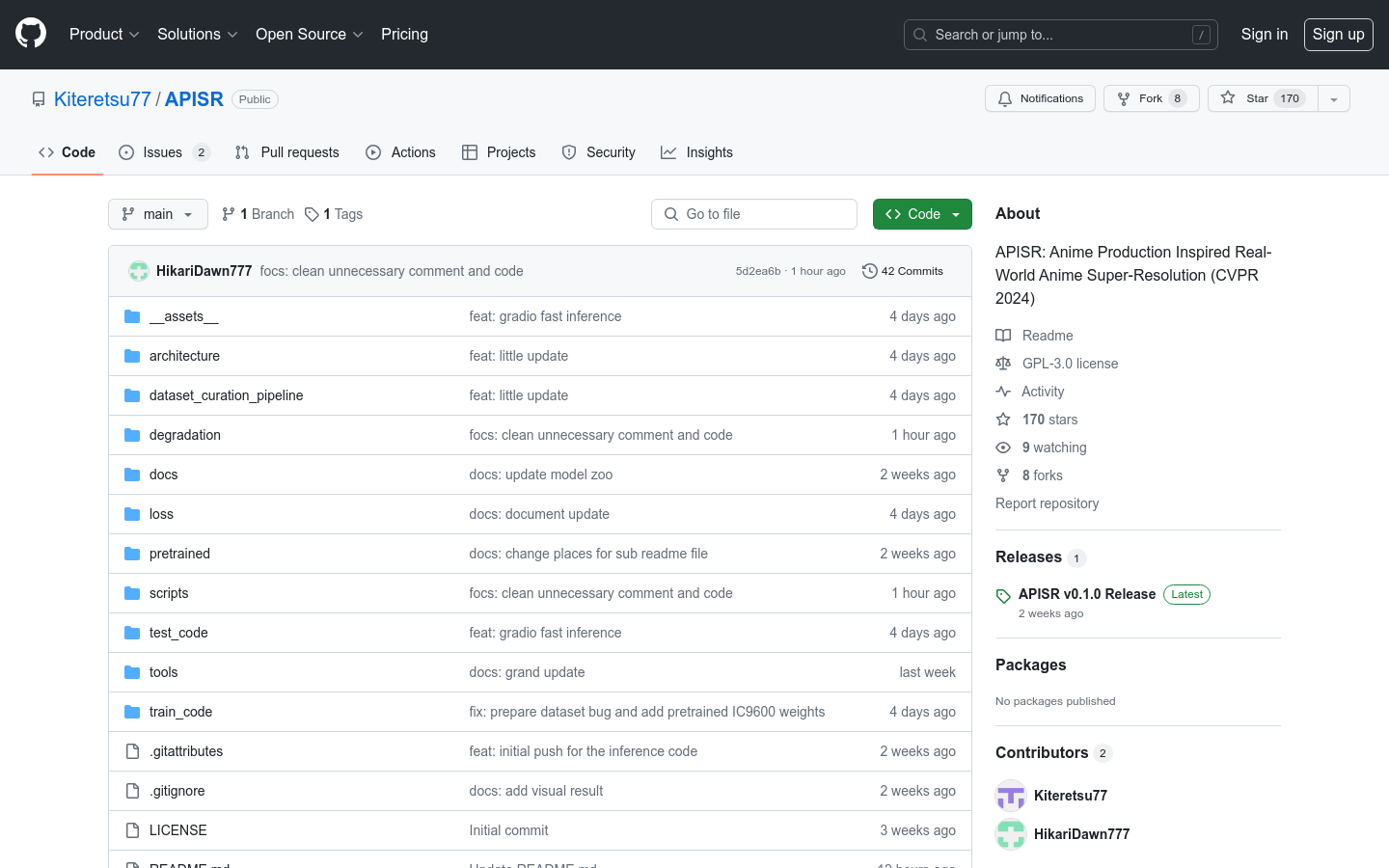This screenshot has height=868, width=1389.
Task: Open the GPL-3.0 license link
Action: click(x=1070, y=364)
